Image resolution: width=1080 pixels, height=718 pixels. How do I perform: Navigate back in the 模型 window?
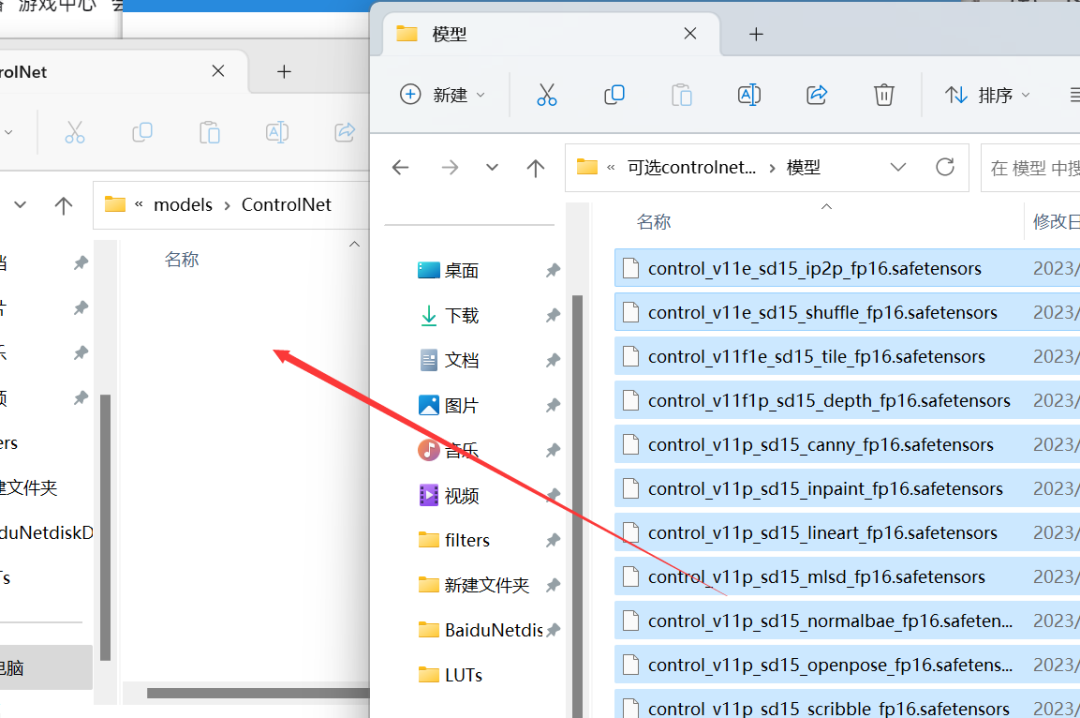pos(401,168)
